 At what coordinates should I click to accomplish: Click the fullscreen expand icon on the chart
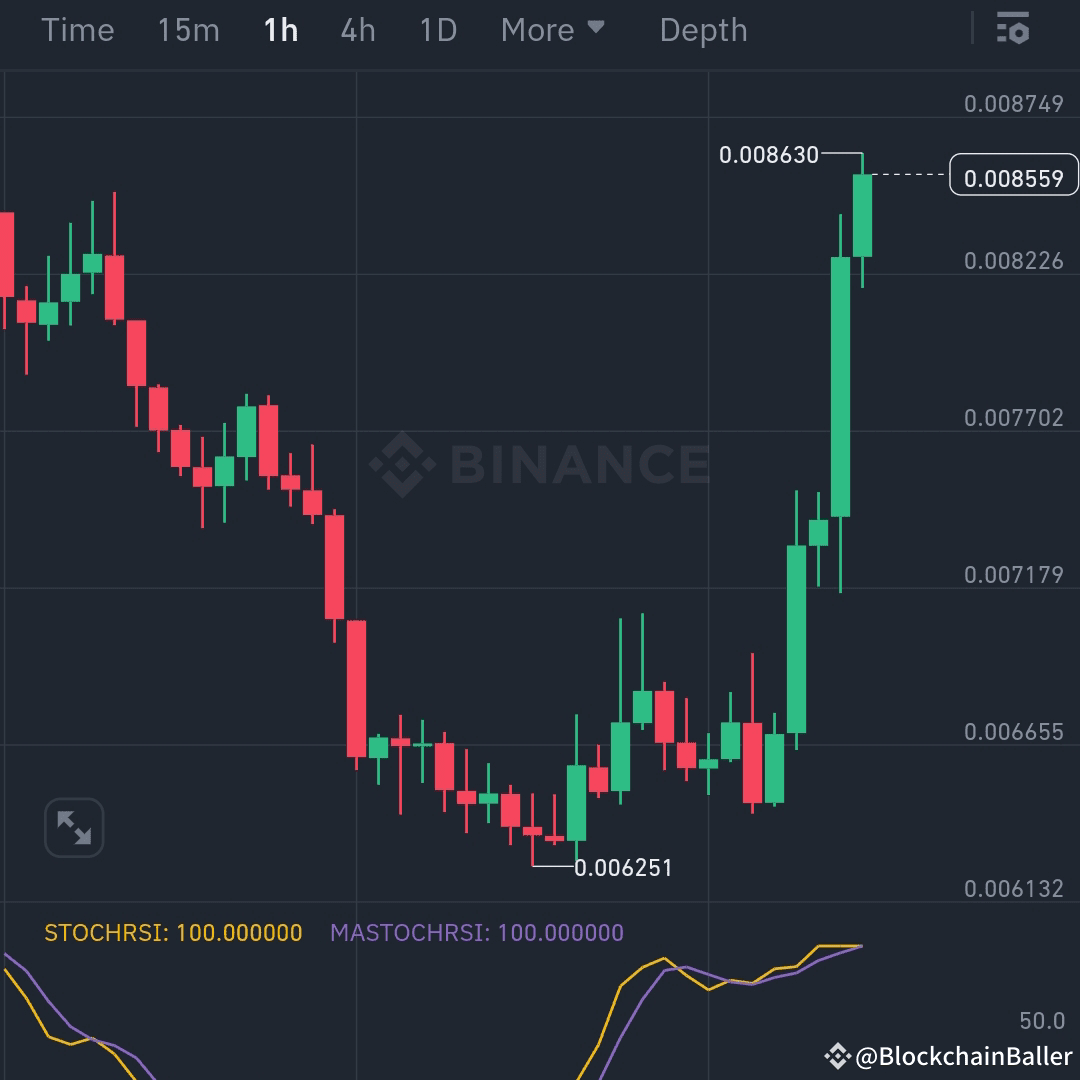[73, 827]
